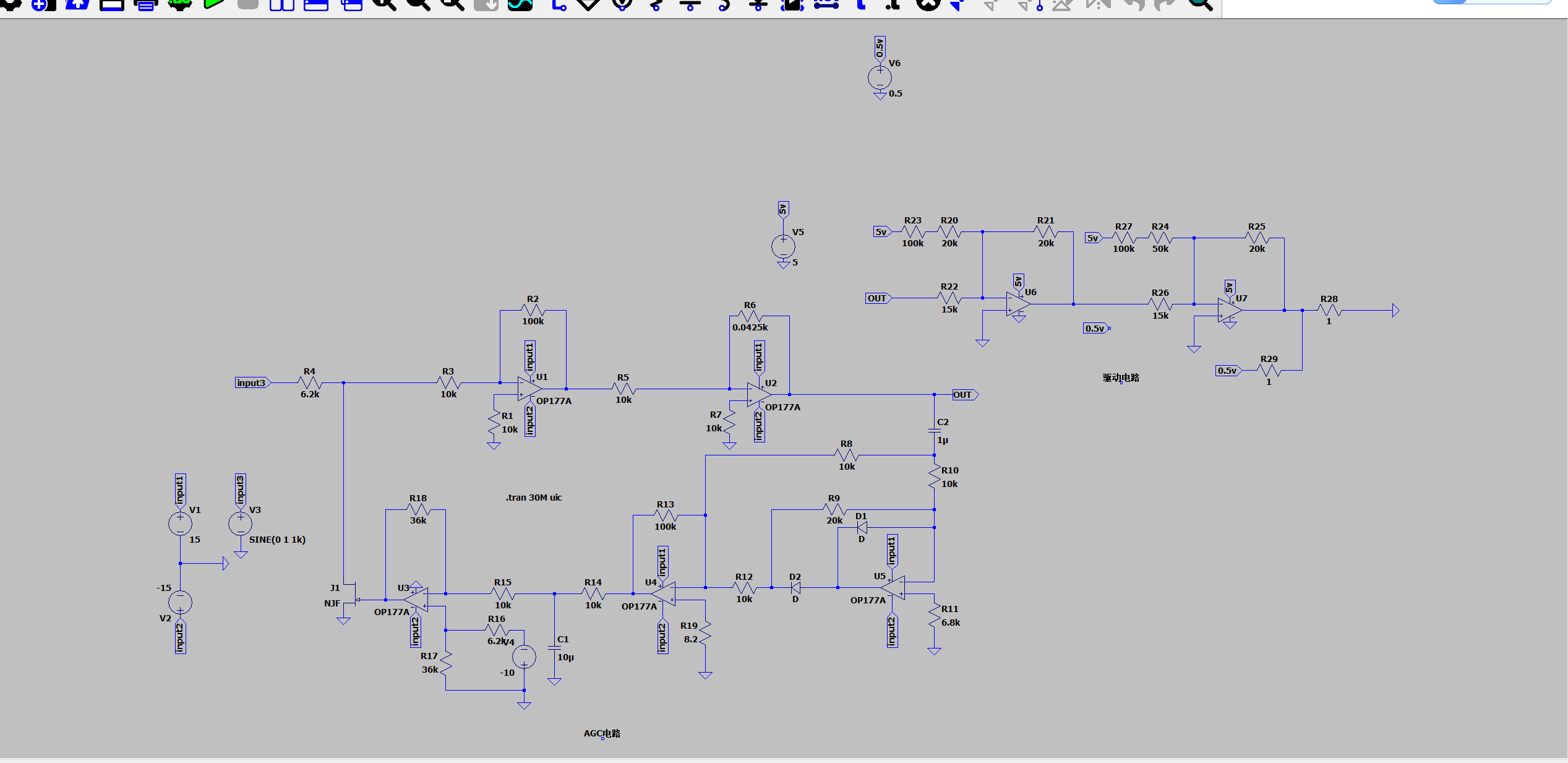Click resistor R28 at output
The width and height of the screenshot is (1568, 763).
1329,310
